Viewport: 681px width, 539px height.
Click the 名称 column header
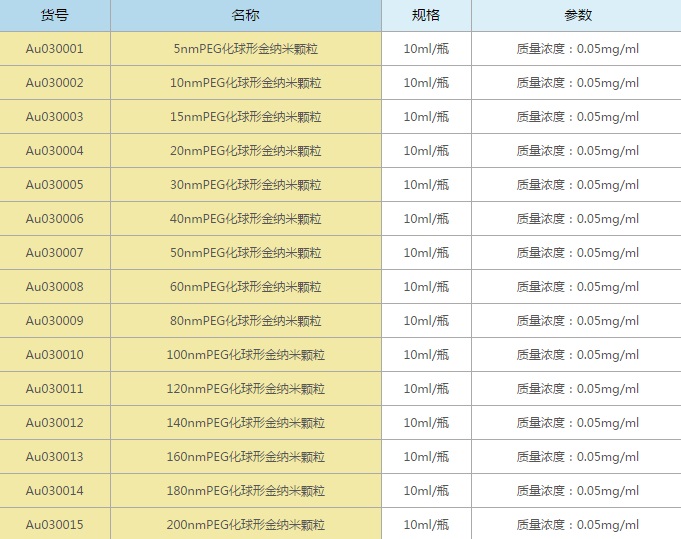[x=245, y=15]
